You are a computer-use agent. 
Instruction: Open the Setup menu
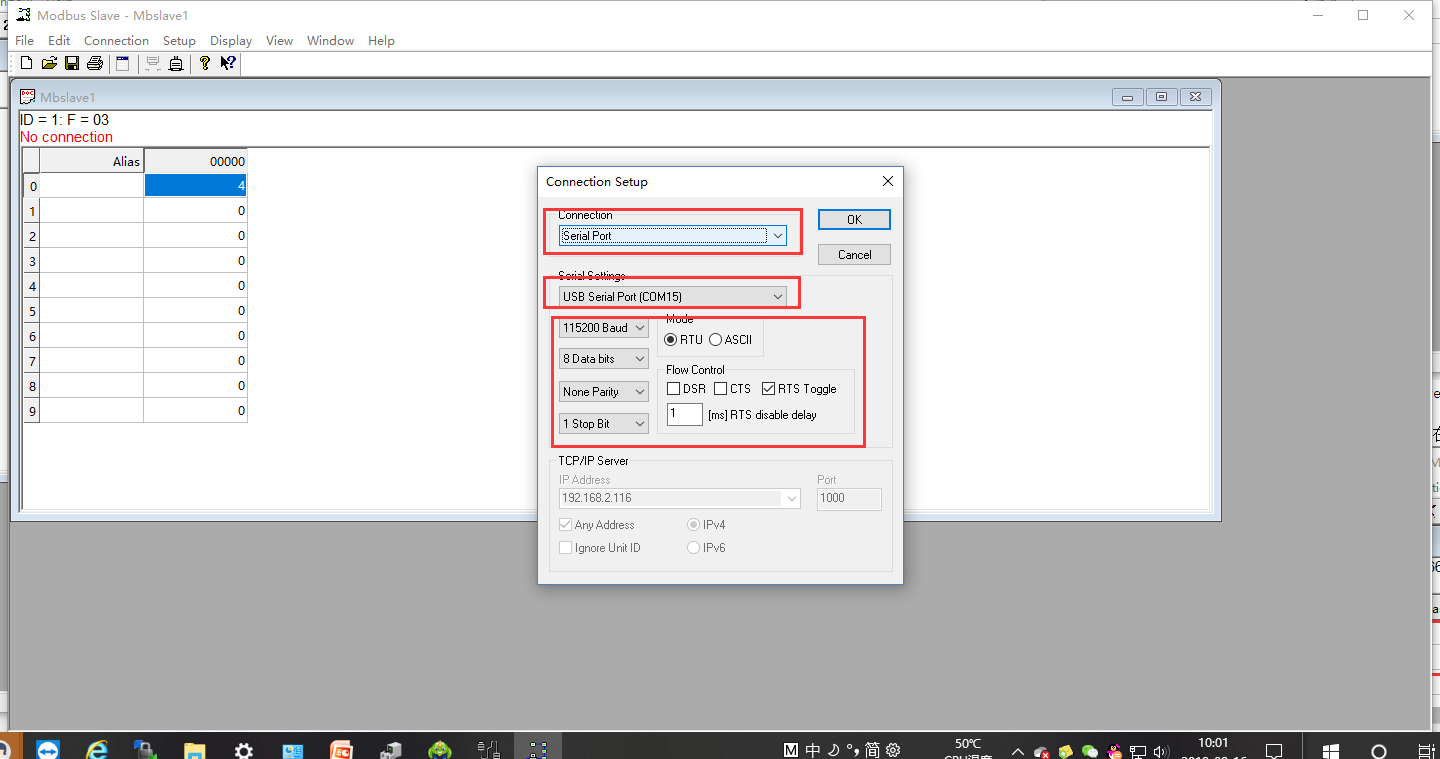coord(179,41)
